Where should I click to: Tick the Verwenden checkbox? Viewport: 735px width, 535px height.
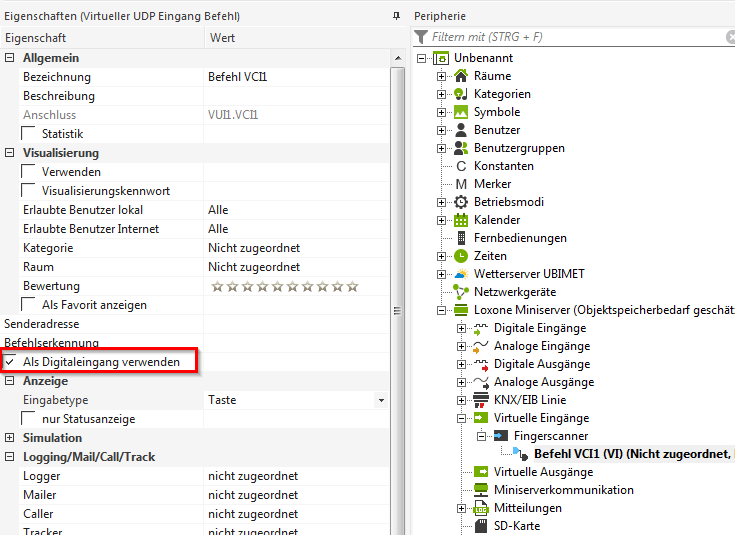pos(29,172)
